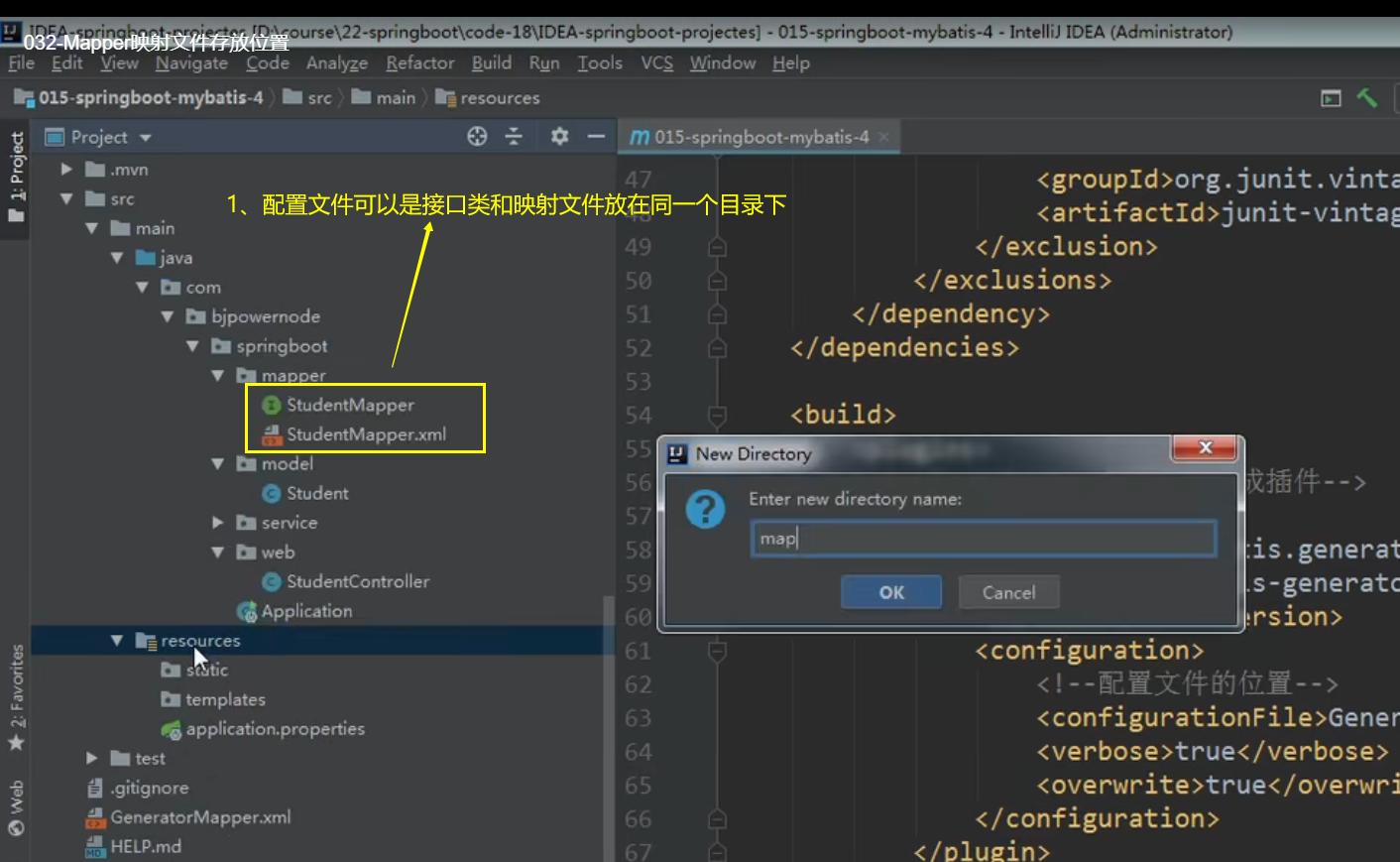The width and height of the screenshot is (1400, 862).
Task: Click the main breadcrumb
Action: click(x=385, y=98)
